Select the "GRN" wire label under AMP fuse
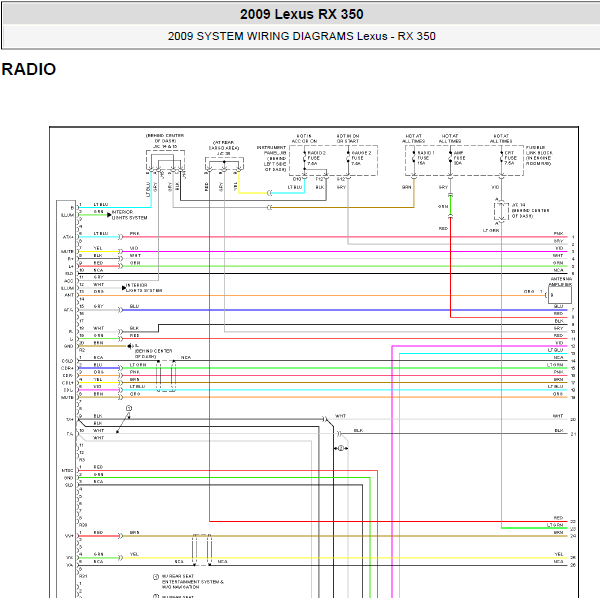Screen dimensions: 600x598 (x=443, y=206)
